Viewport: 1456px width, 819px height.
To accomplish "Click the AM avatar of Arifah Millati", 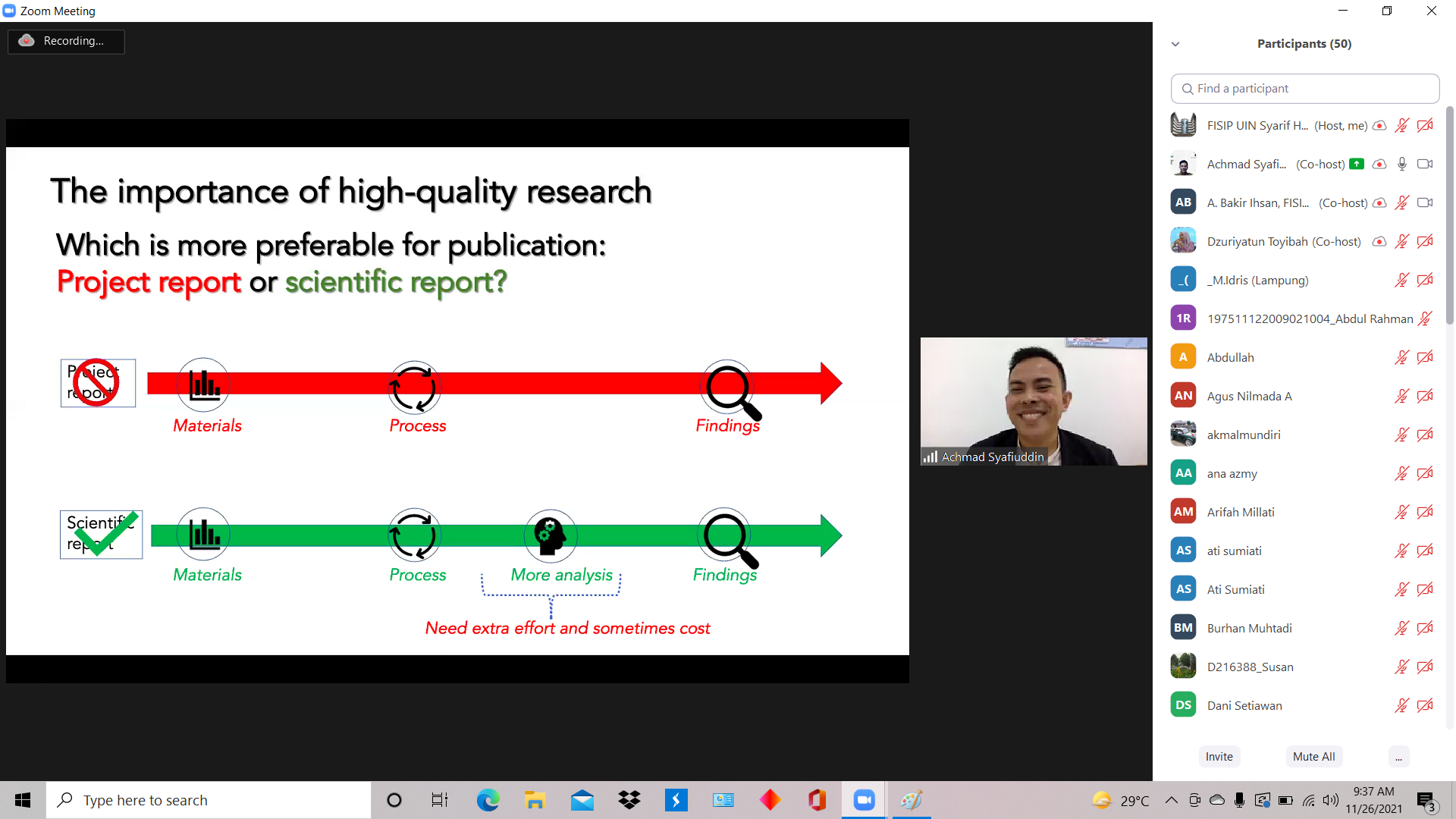I will pos(1183,512).
